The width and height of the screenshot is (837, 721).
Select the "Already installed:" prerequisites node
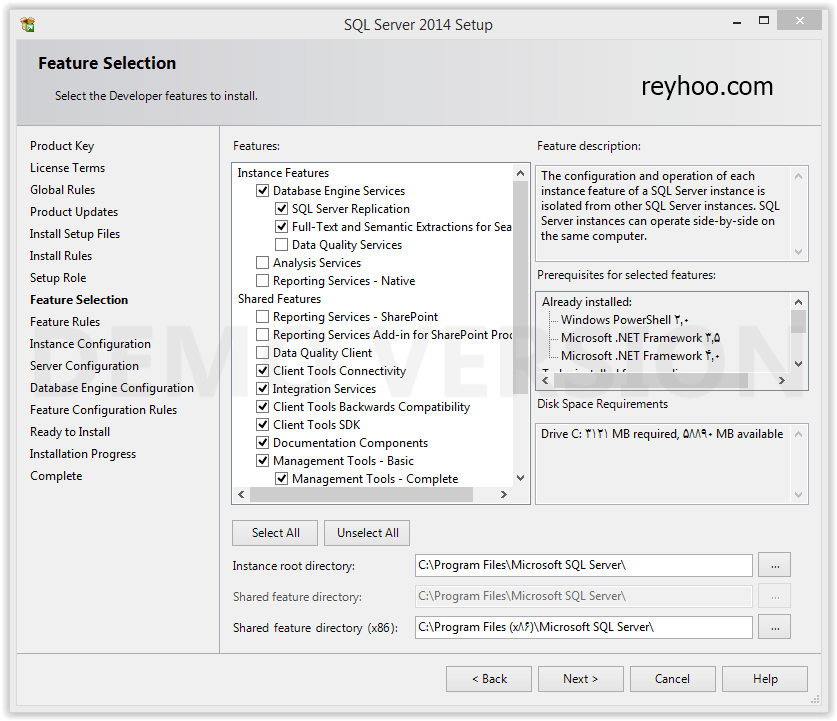tap(587, 302)
